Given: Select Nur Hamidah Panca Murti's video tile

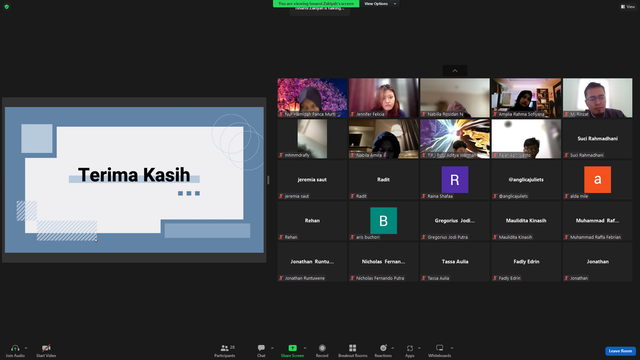Looking at the screenshot, I should pyautogui.click(x=312, y=98).
